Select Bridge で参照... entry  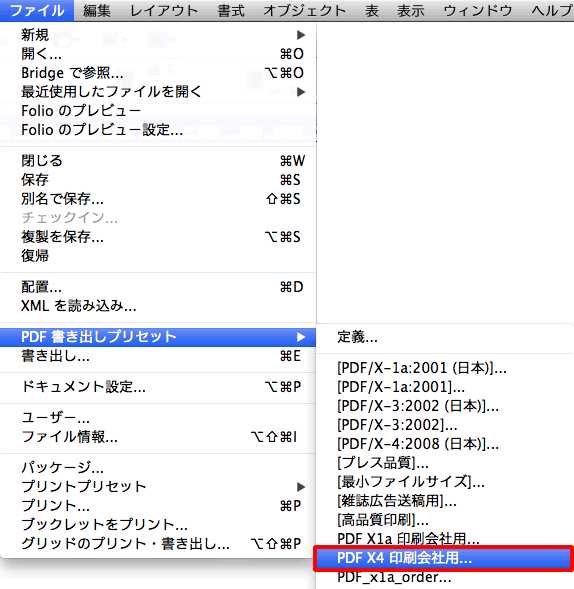click(158, 73)
